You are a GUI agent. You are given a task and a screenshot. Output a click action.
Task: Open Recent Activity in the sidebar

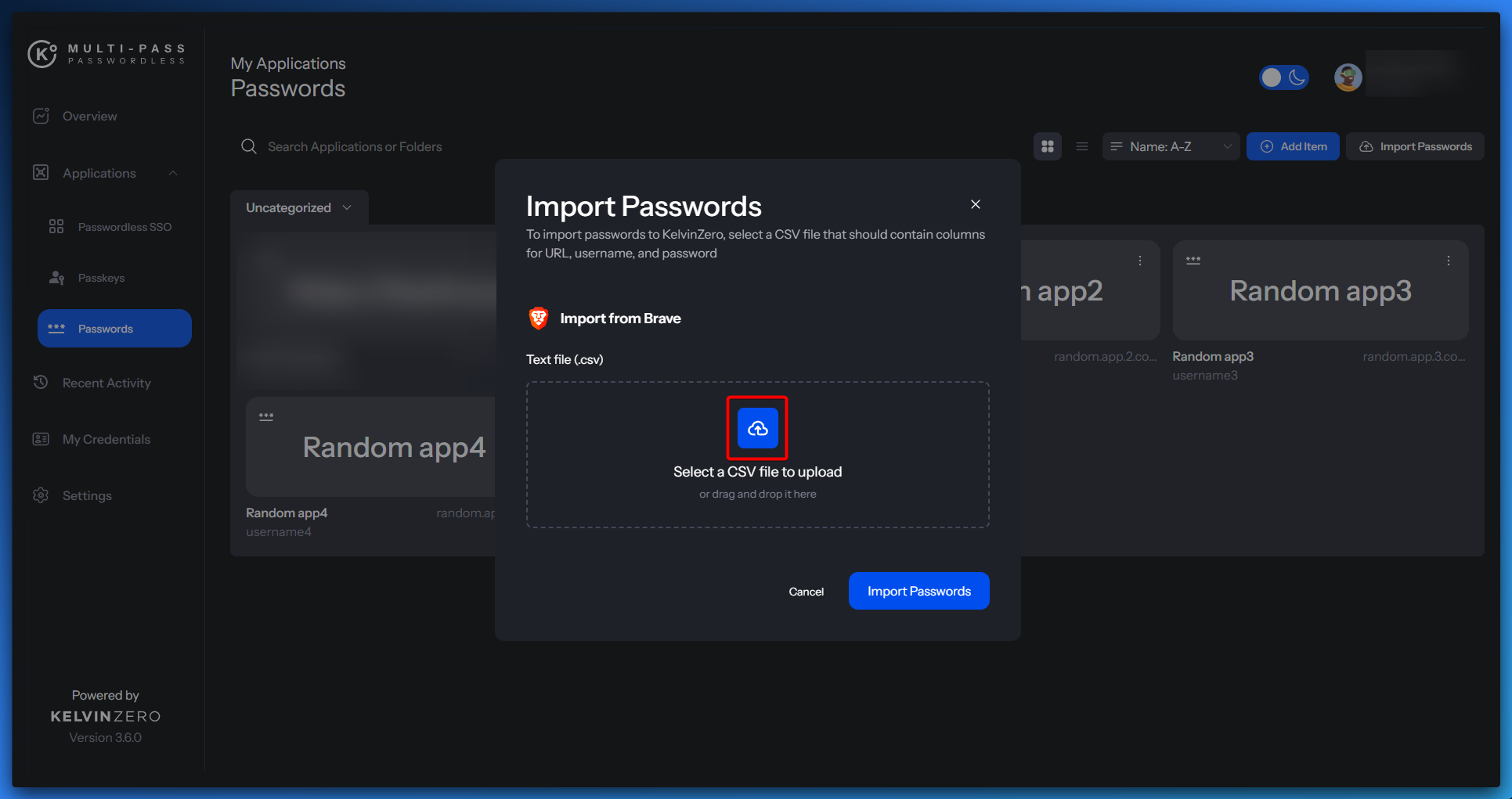tap(106, 383)
